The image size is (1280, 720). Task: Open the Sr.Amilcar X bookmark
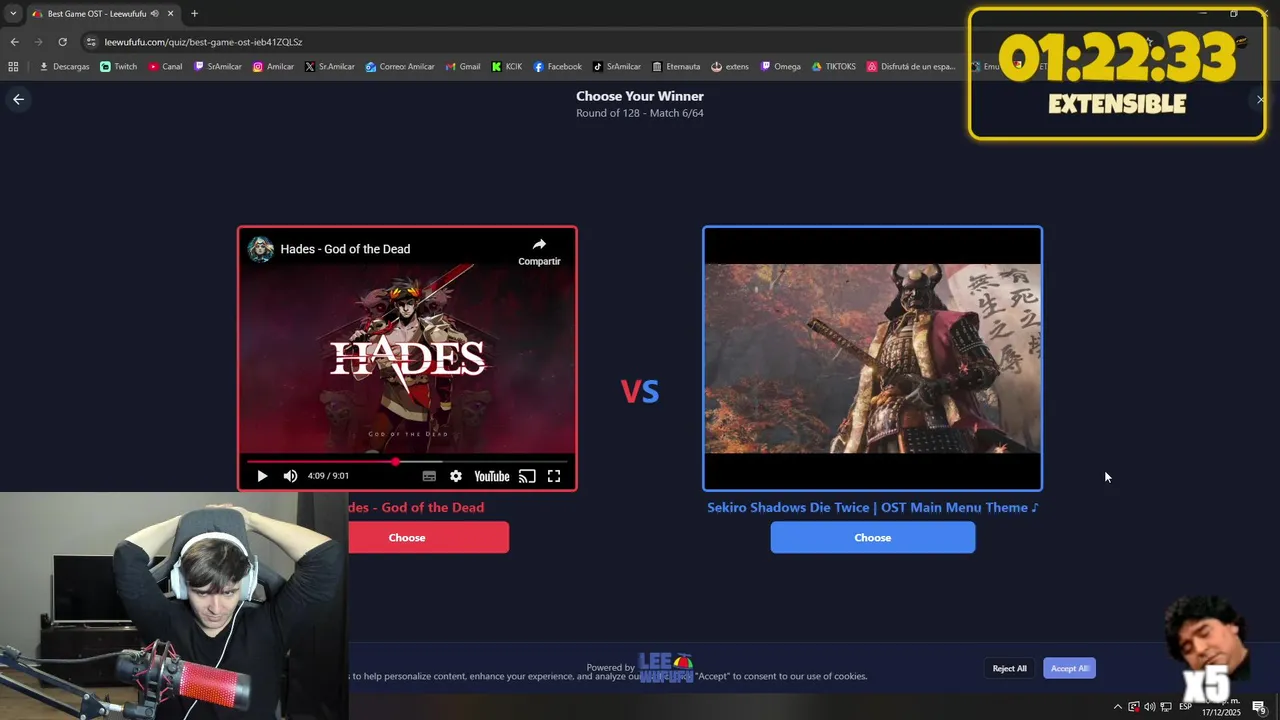tap(330, 67)
